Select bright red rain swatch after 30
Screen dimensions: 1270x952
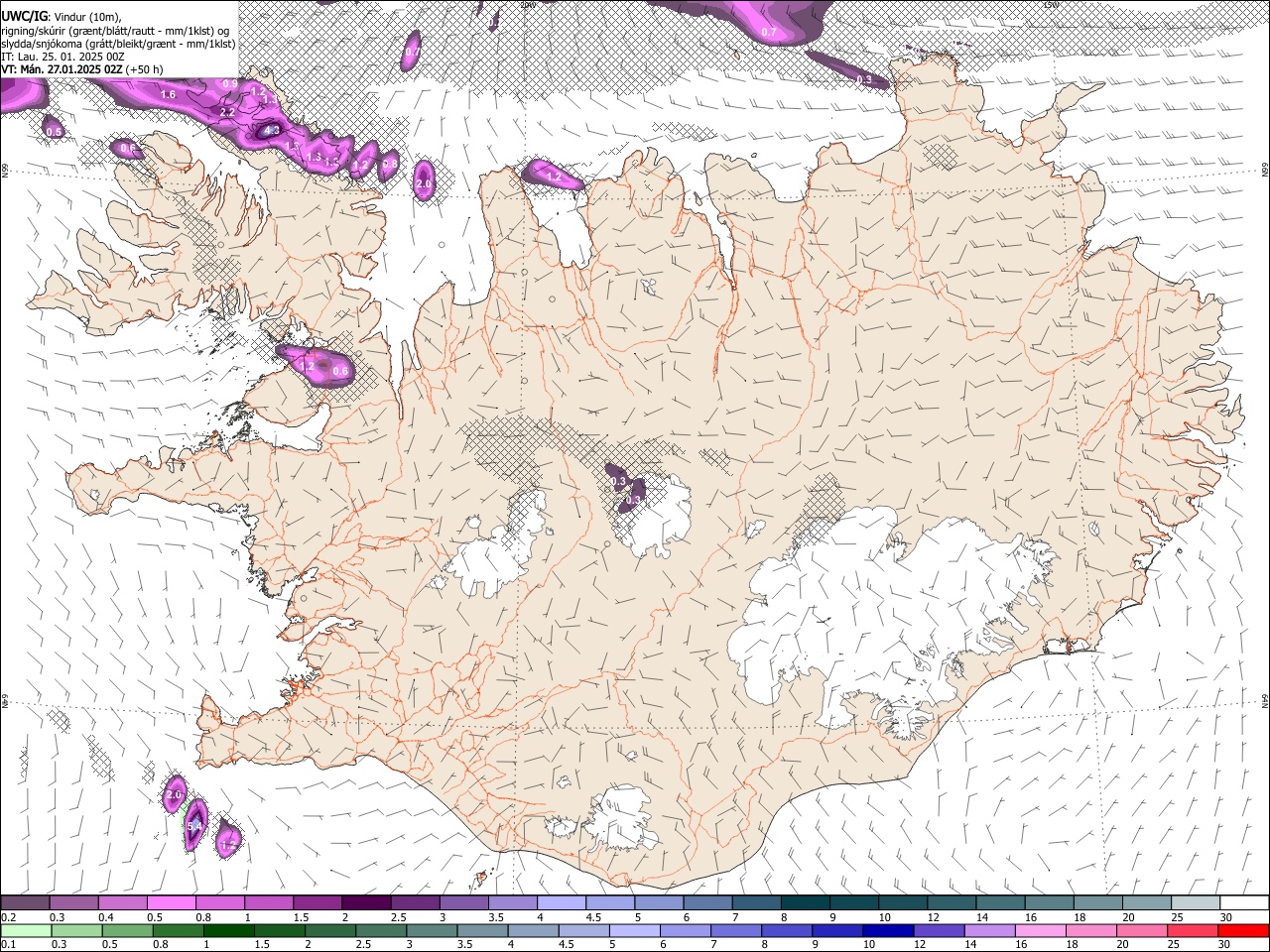(1243, 930)
